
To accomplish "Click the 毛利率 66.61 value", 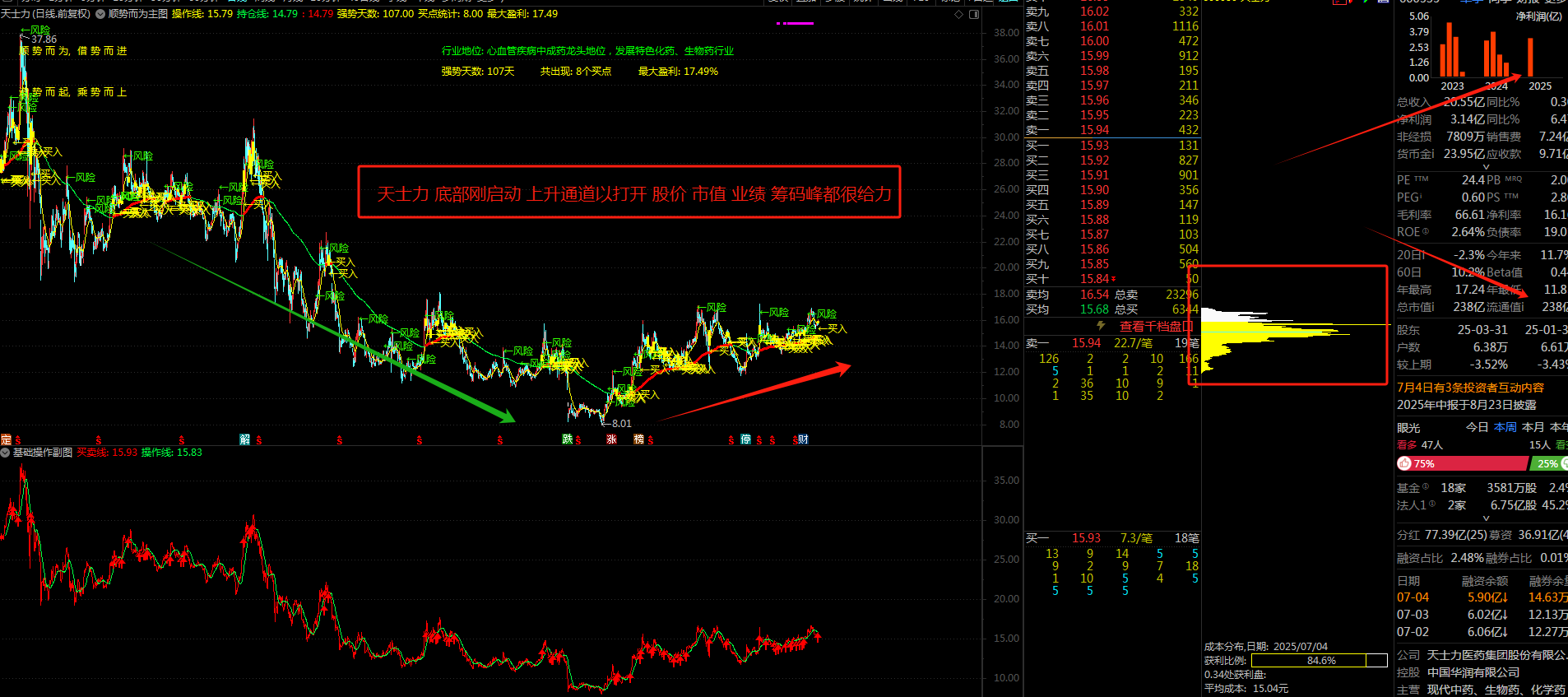I will pos(1470,215).
